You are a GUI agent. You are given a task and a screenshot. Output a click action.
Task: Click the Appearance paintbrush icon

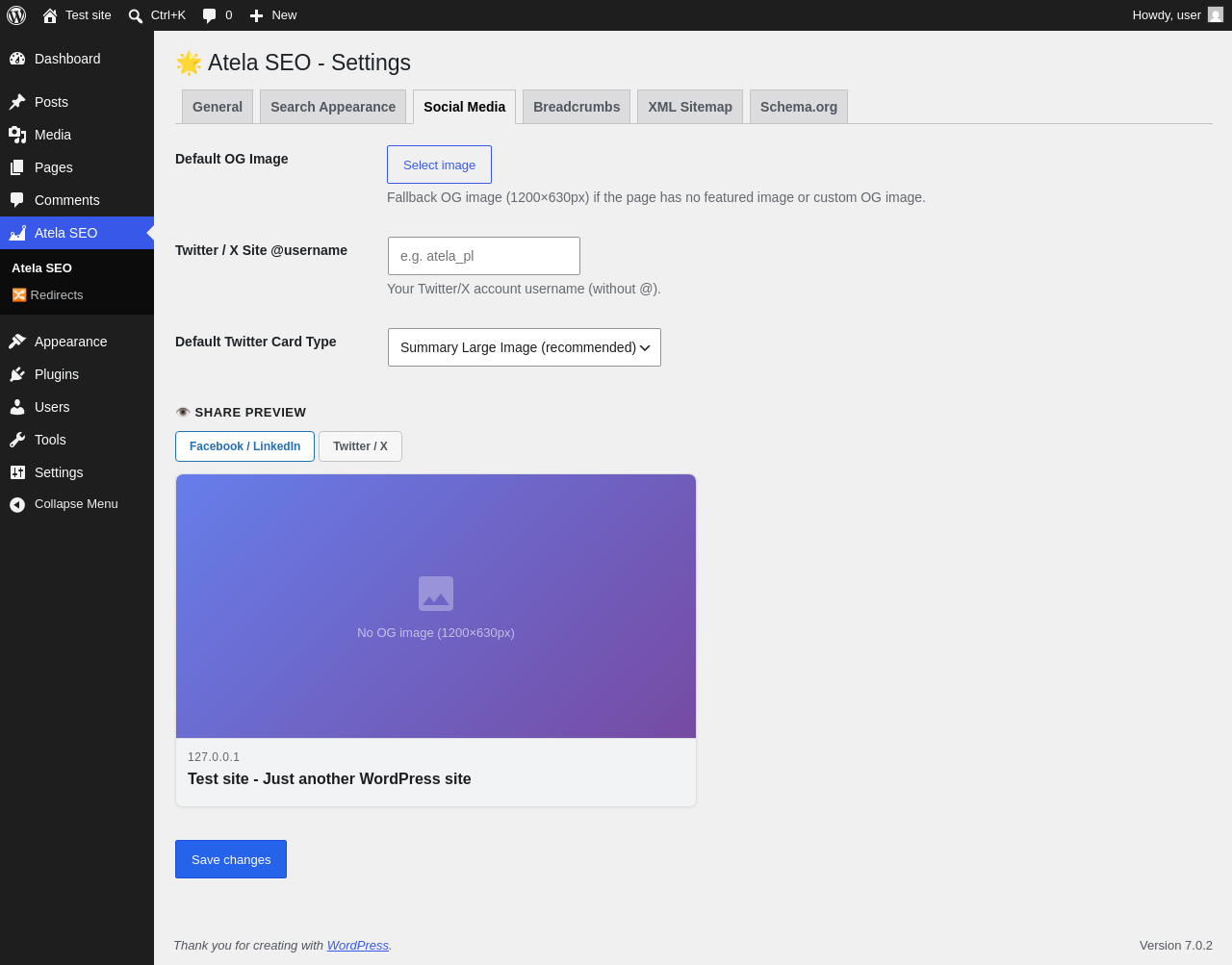click(x=17, y=342)
